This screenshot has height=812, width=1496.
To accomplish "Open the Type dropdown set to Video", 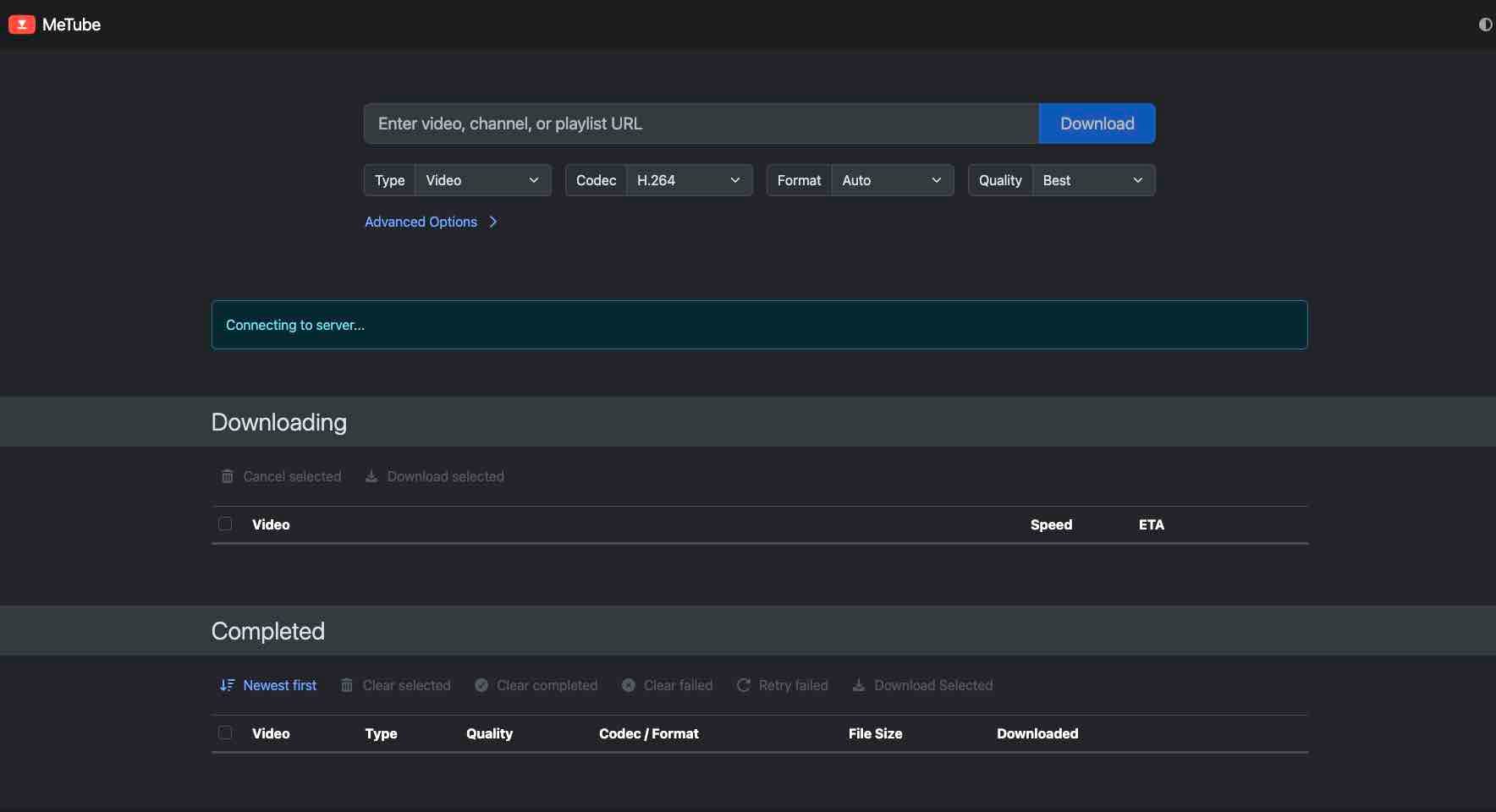I will [x=482, y=180].
